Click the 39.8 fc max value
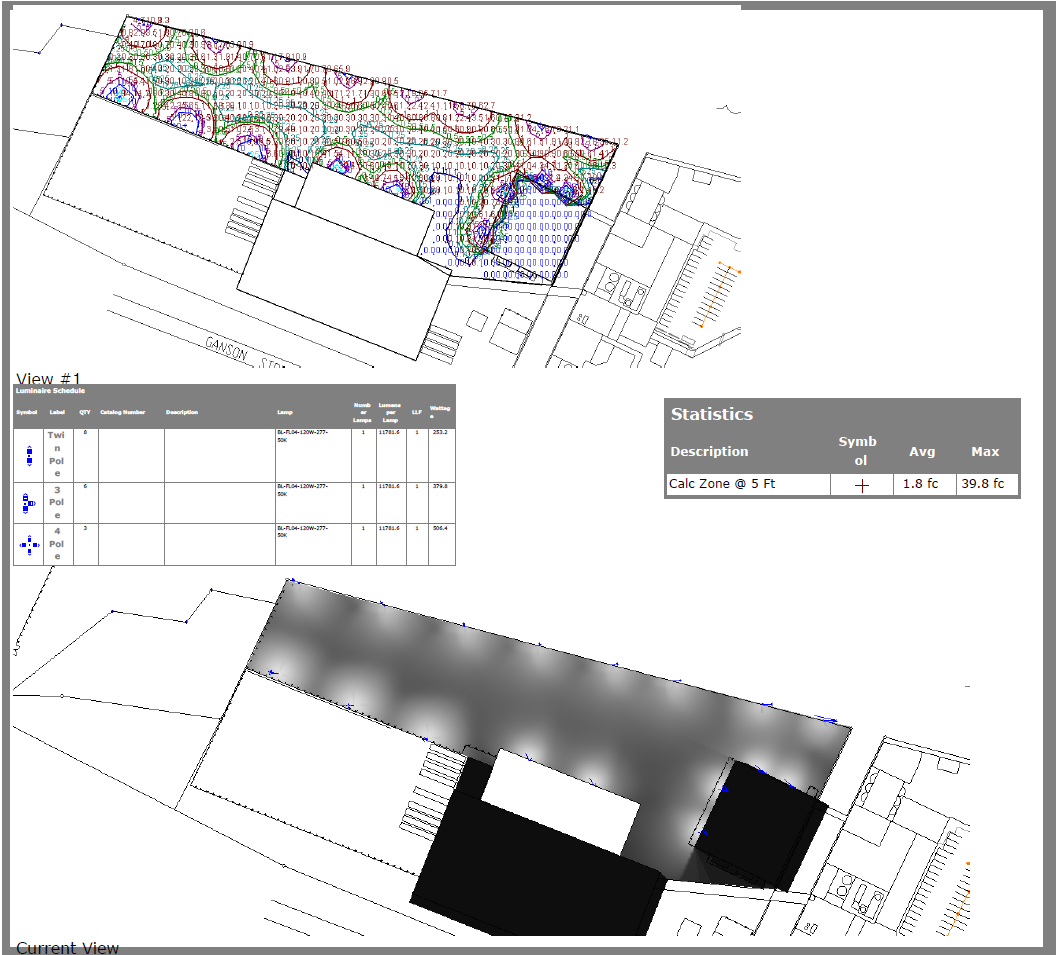 click(985, 485)
